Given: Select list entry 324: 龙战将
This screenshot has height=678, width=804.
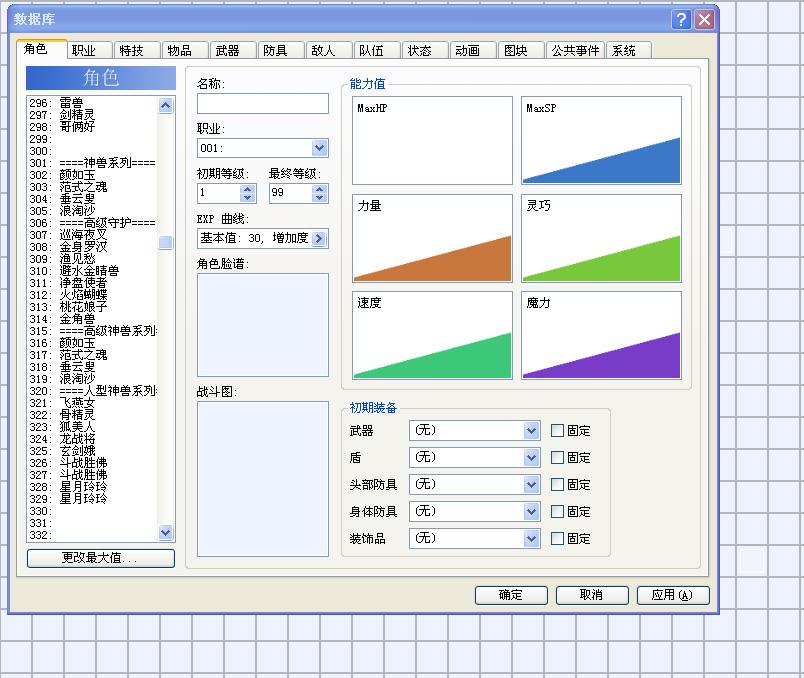Looking at the screenshot, I should [x=93, y=438].
